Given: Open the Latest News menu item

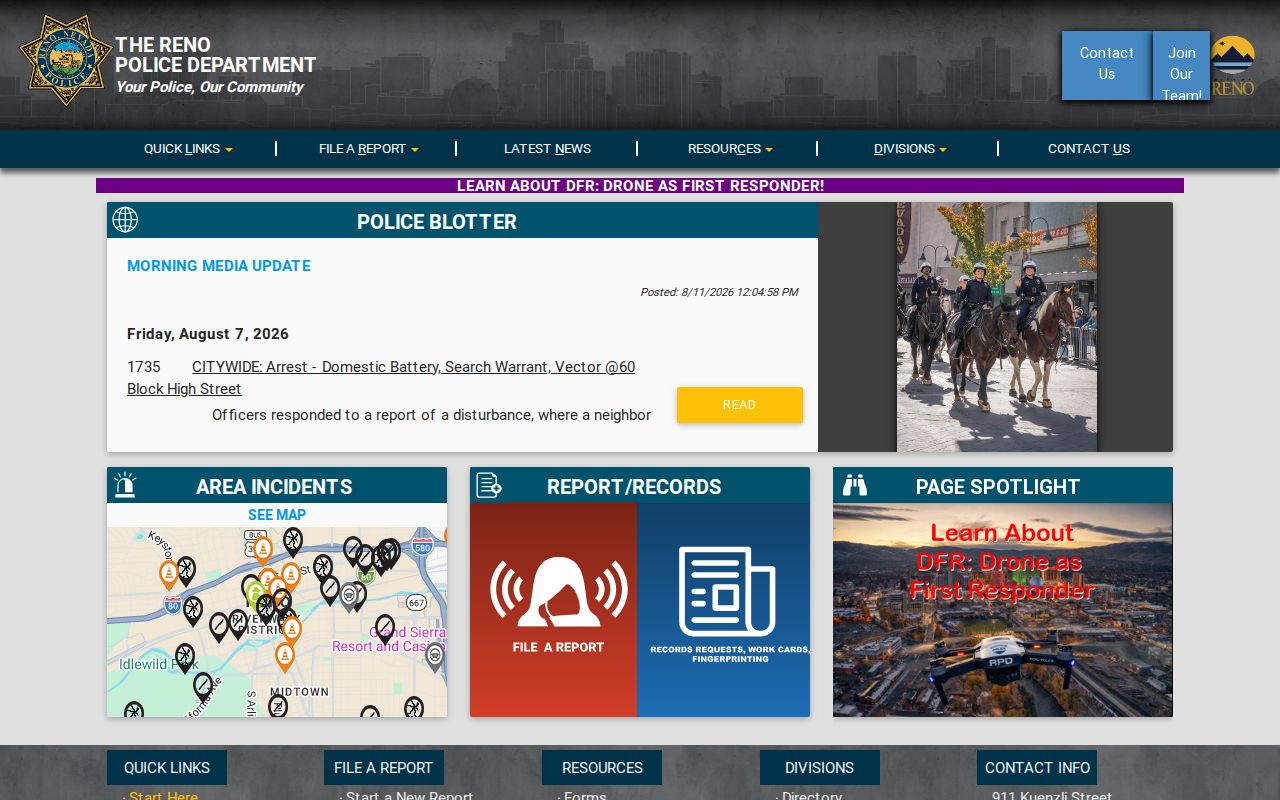Looking at the screenshot, I should click(x=547, y=149).
